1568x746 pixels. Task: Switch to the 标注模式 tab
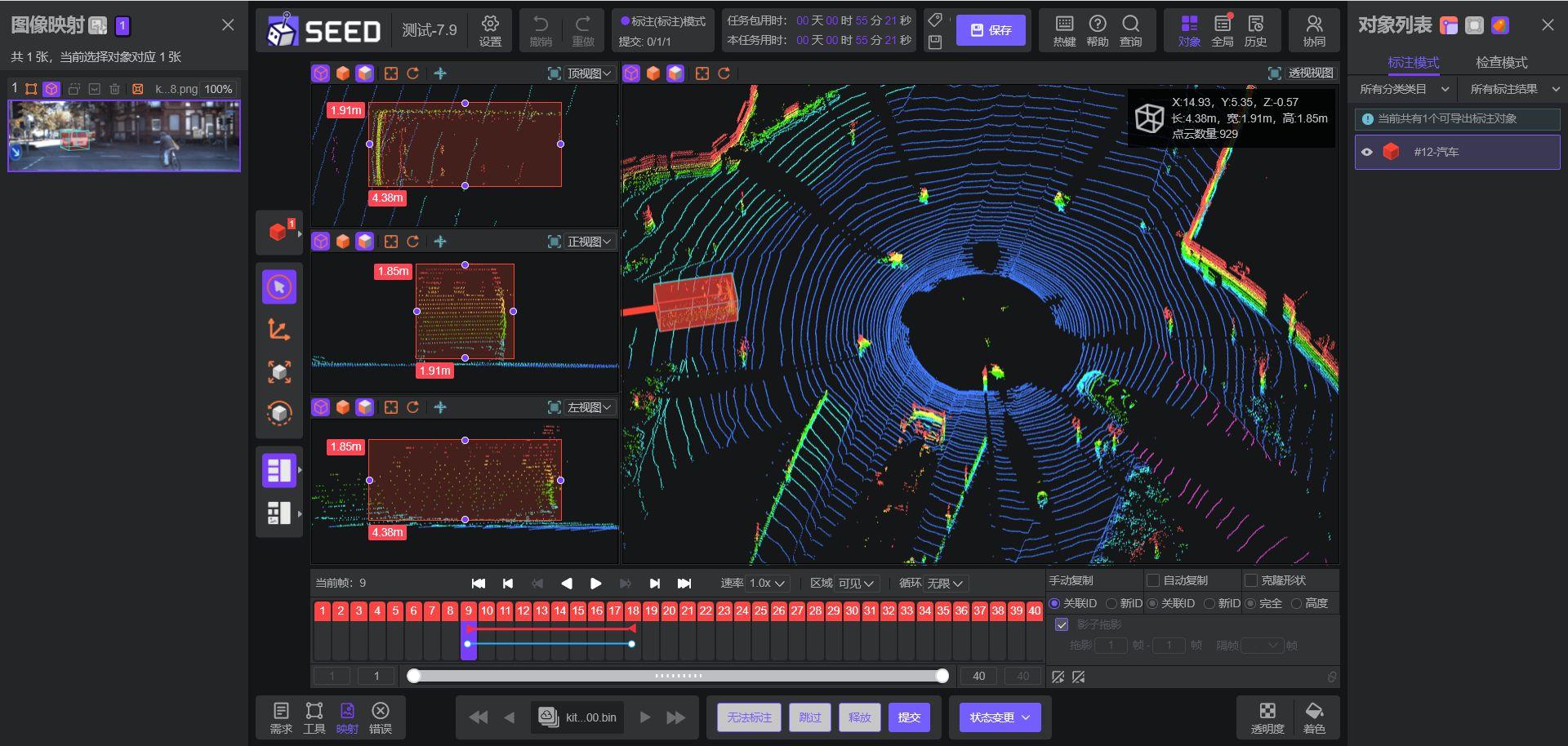(x=1413, y=62)
